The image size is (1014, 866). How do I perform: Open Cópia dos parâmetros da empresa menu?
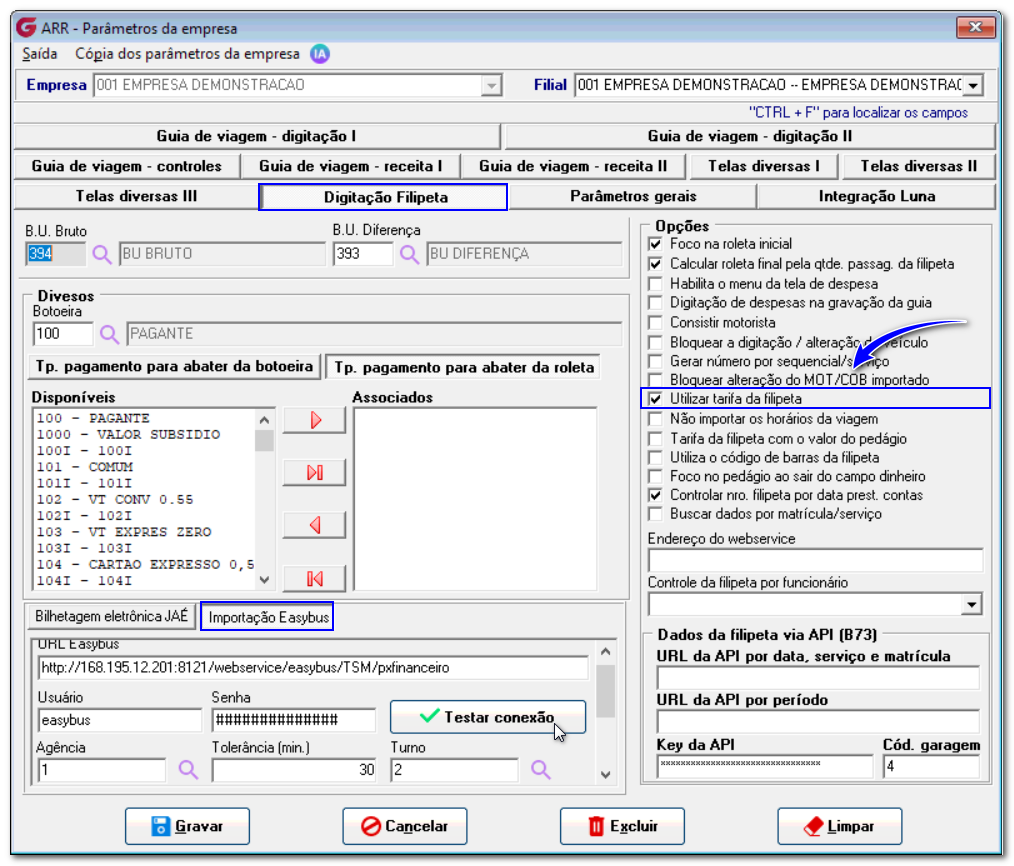[x=188, y=54]
